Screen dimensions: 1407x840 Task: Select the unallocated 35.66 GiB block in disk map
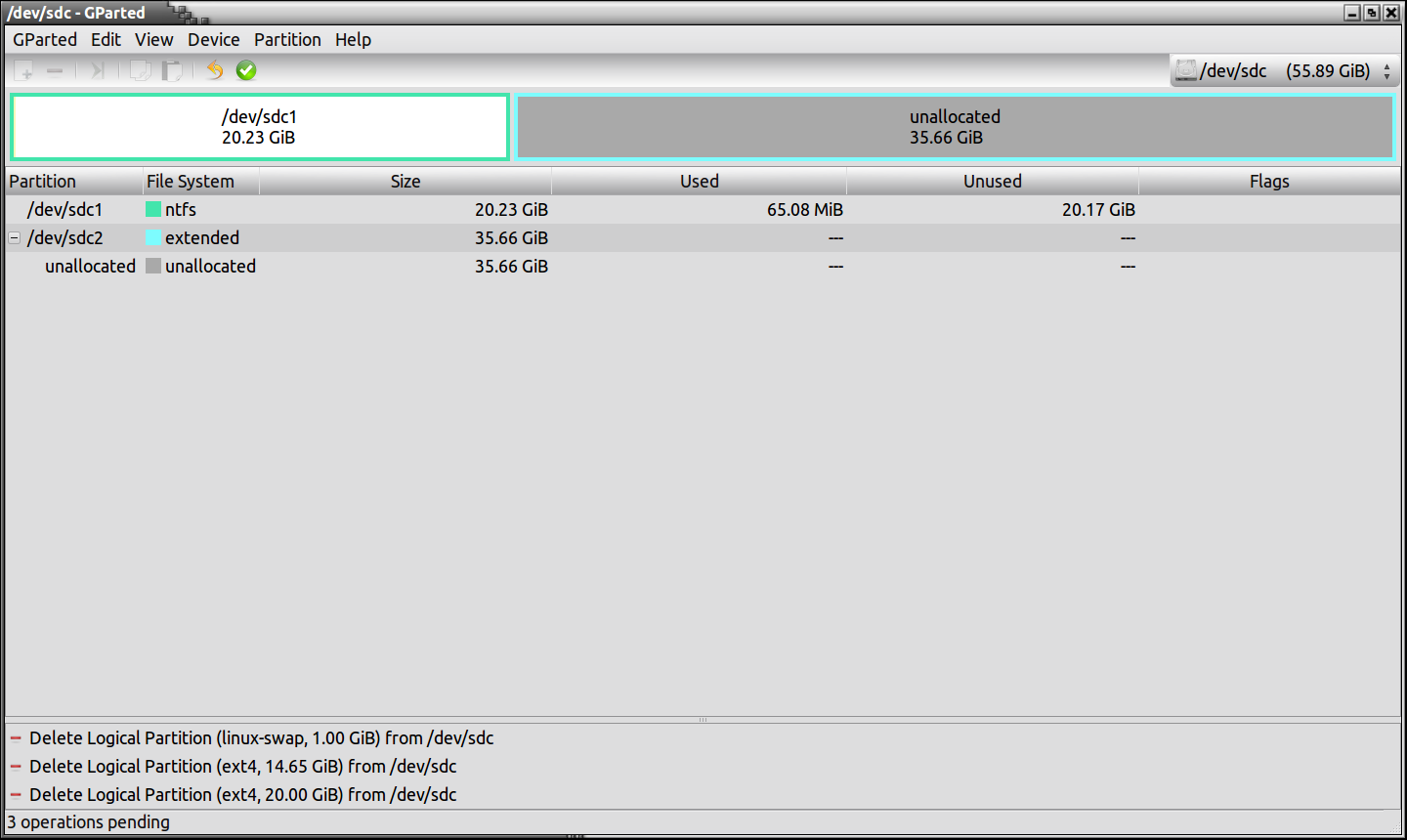point(955,127)
